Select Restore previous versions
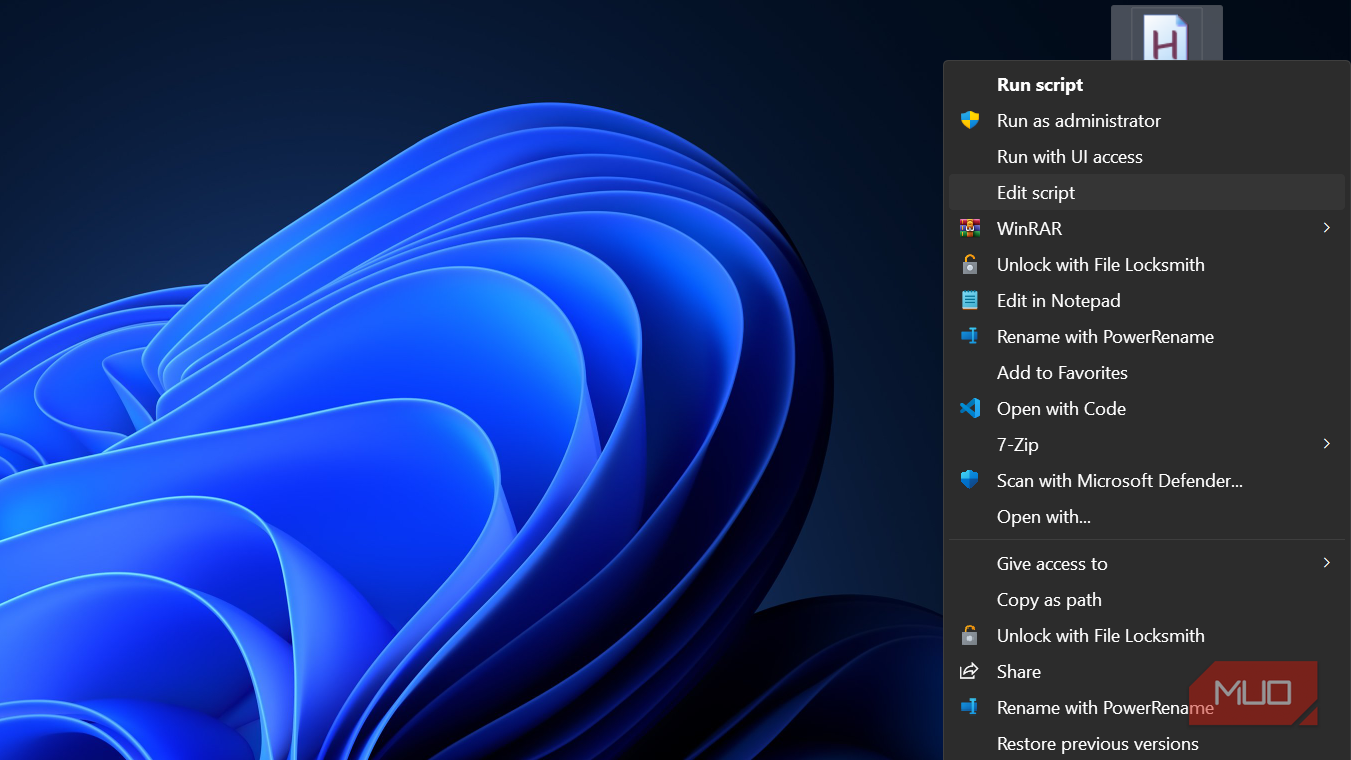Screen dimensions: 1351x760 click(1097, 744)
